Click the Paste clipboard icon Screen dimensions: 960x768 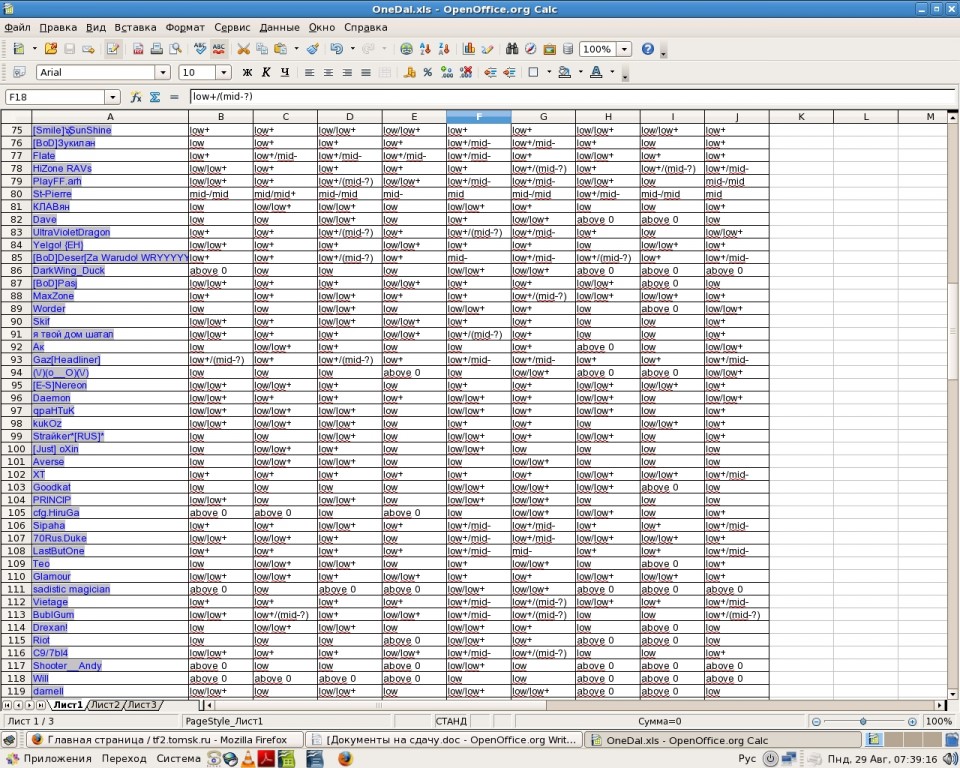(281, 49)
